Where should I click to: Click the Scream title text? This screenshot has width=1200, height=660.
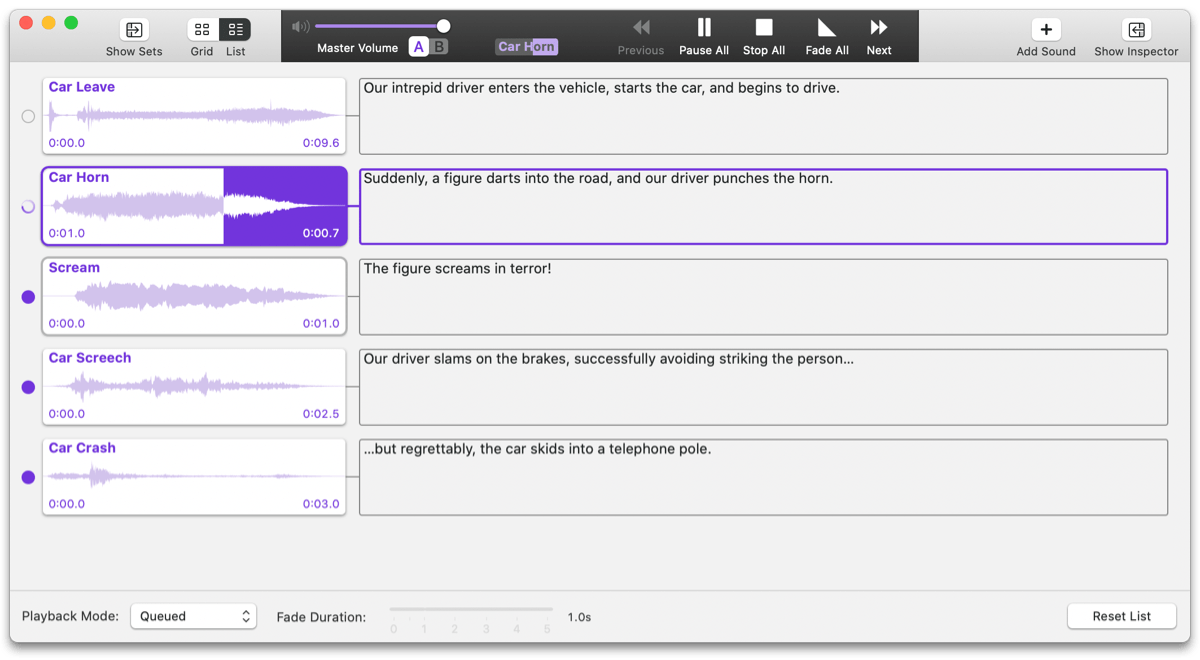pyautogui.click(x=74, y=268)
